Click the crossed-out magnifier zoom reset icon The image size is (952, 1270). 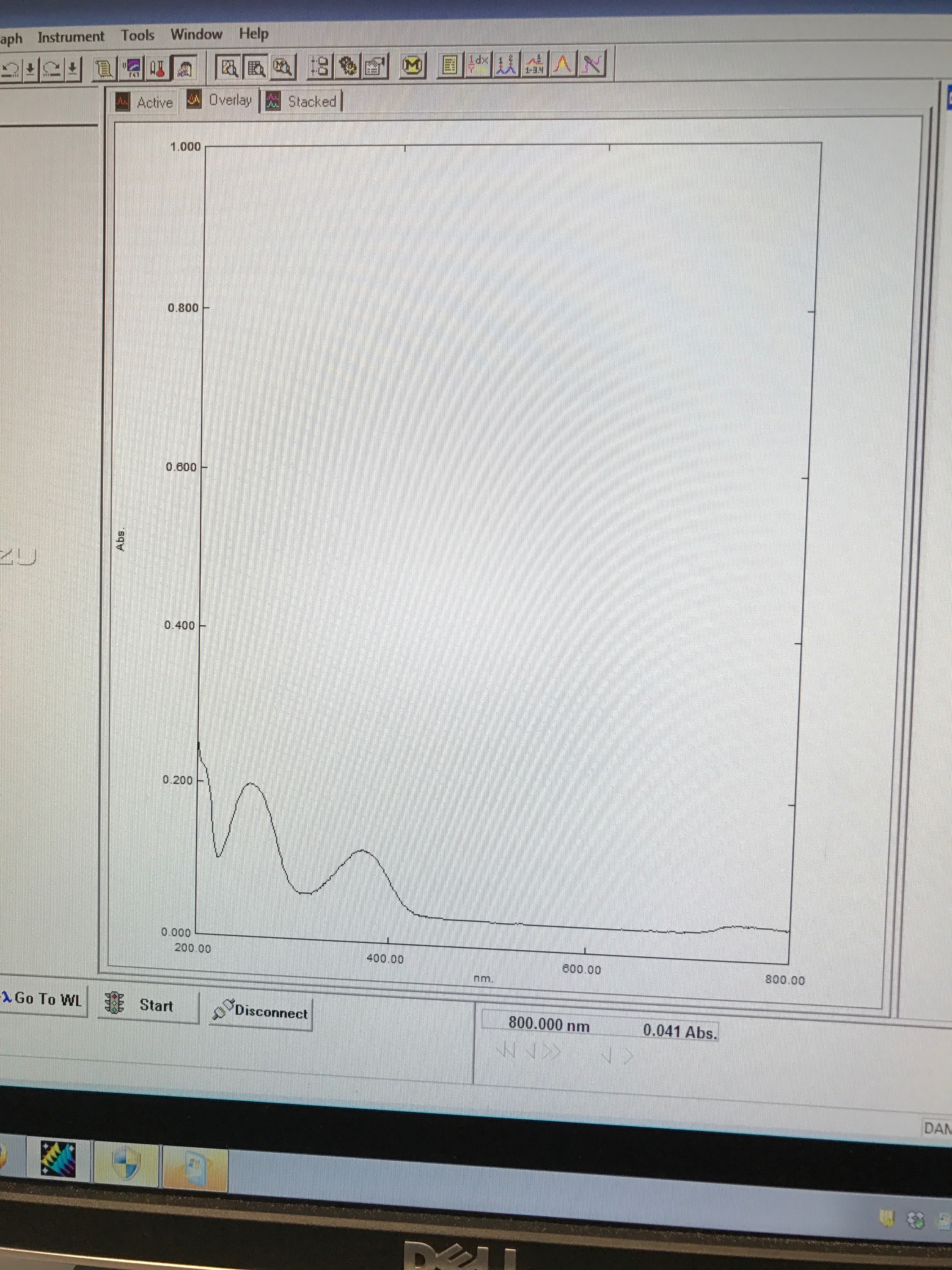click(282, 67)
